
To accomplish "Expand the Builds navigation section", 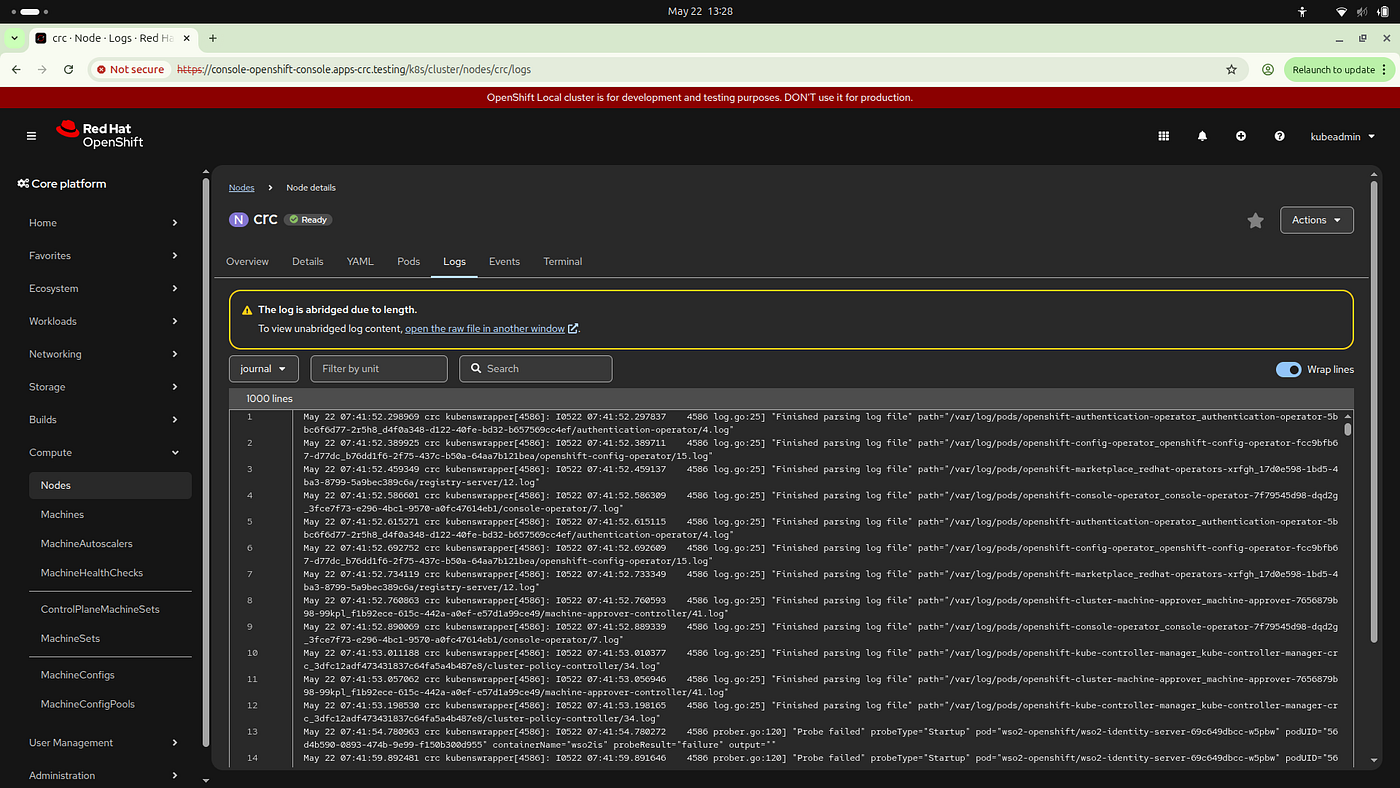I will tap(104, 420).
